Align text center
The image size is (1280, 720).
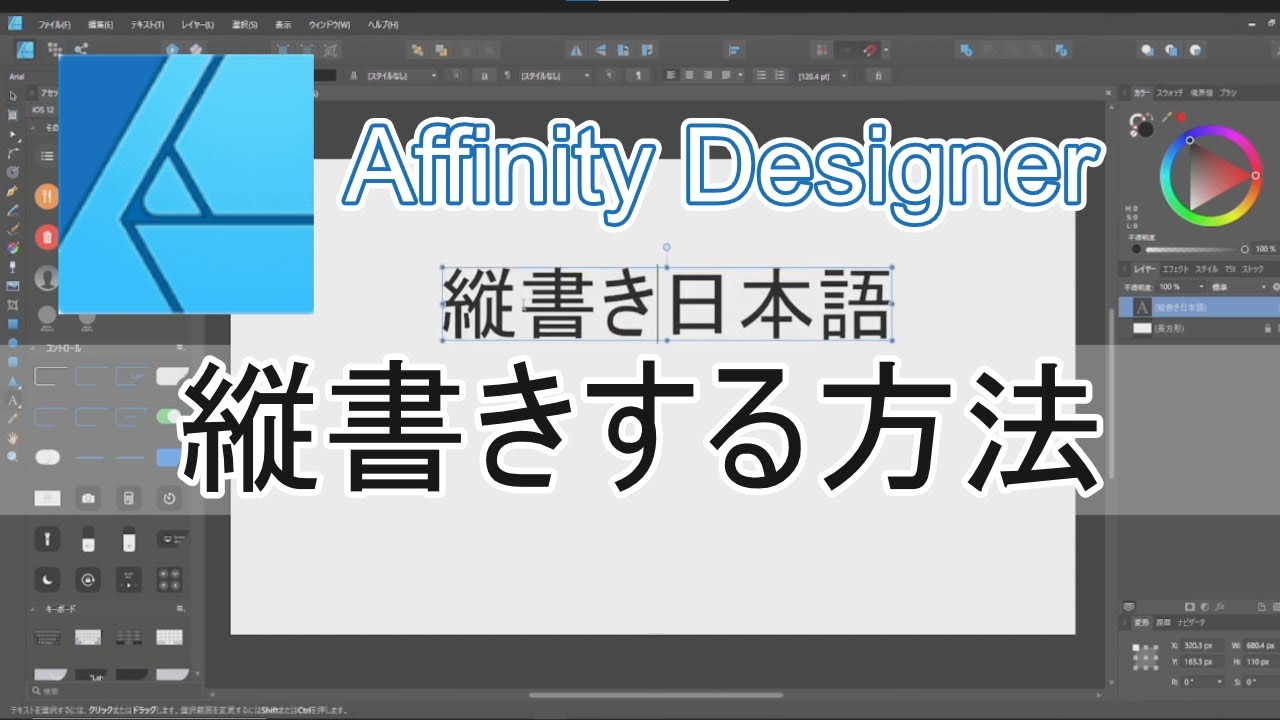689,75
